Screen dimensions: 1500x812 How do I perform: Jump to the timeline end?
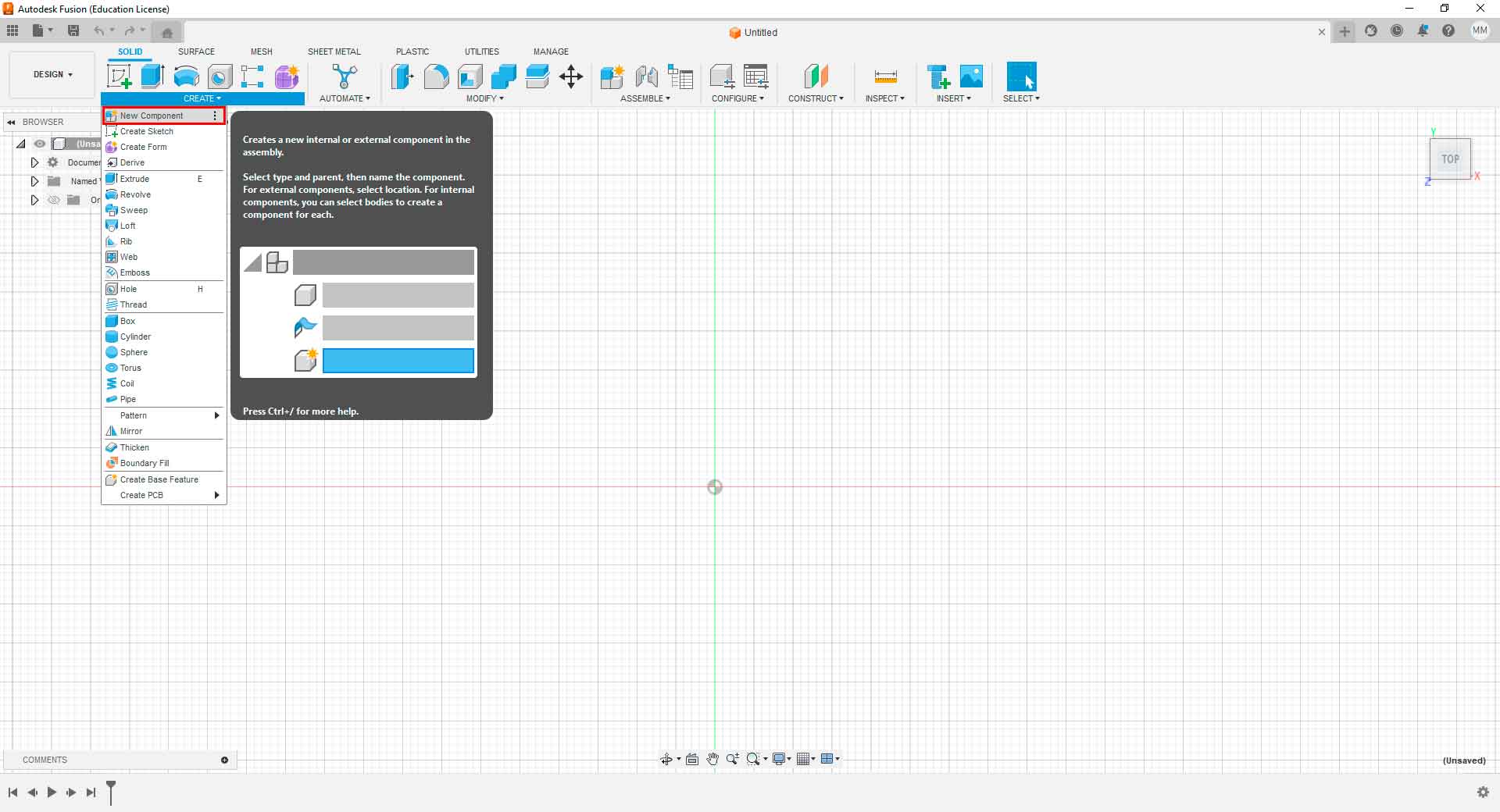pos(91,792)
